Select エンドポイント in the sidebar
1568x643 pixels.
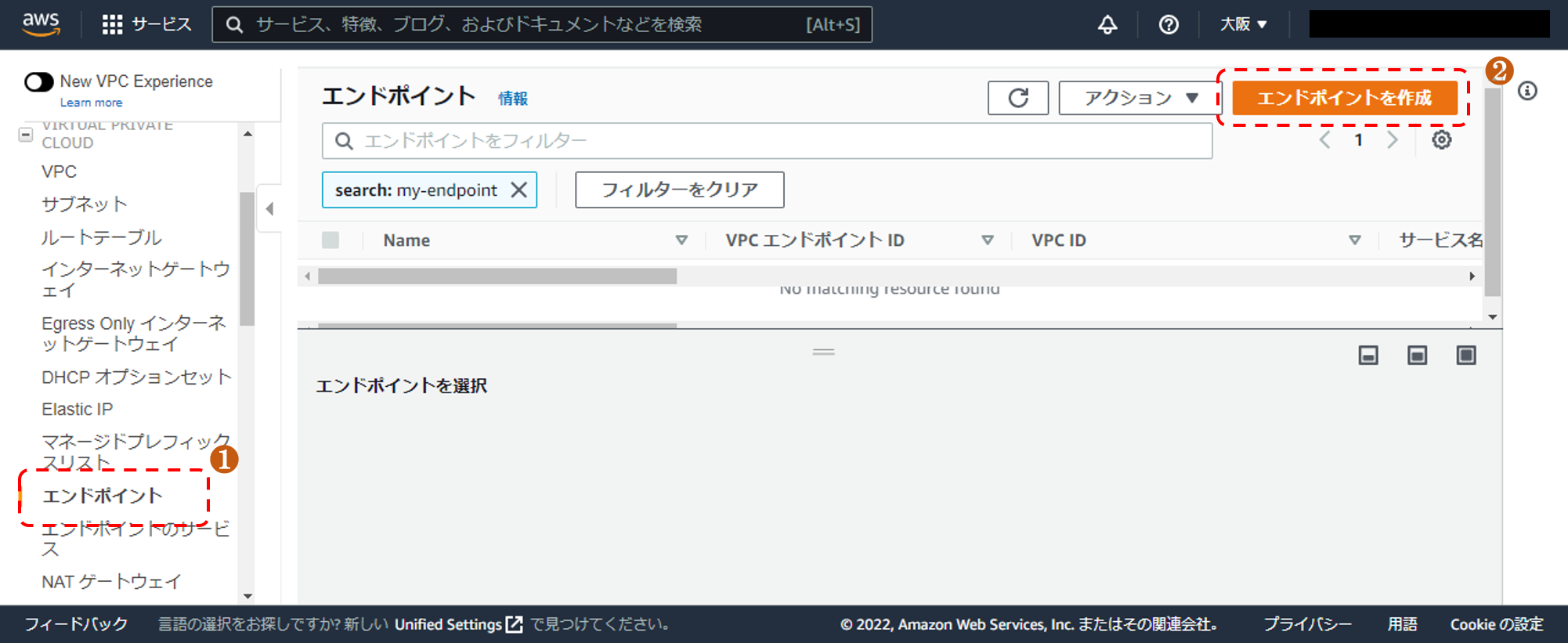[102, 496]
